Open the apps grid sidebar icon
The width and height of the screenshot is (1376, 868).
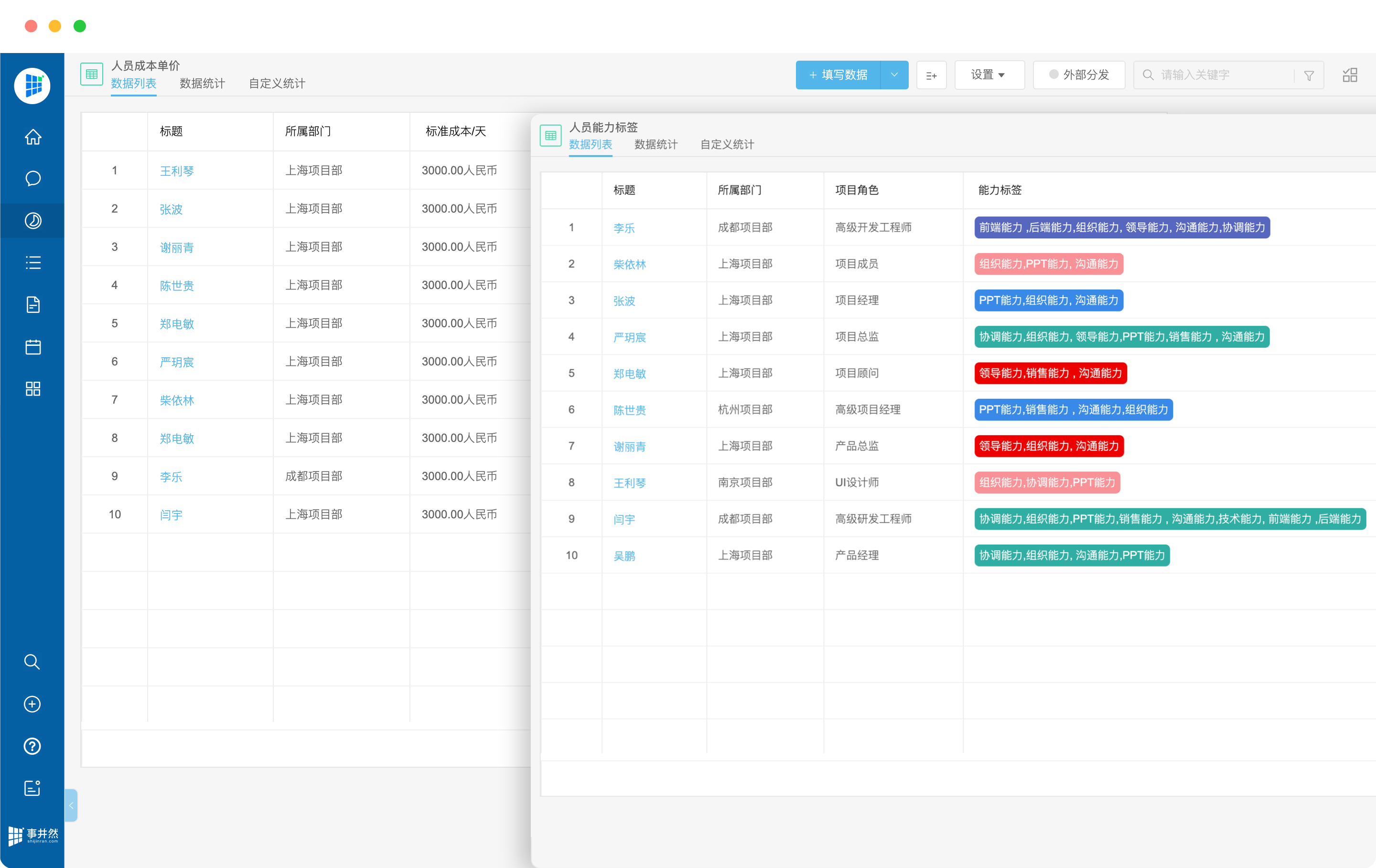pos(32,389)
